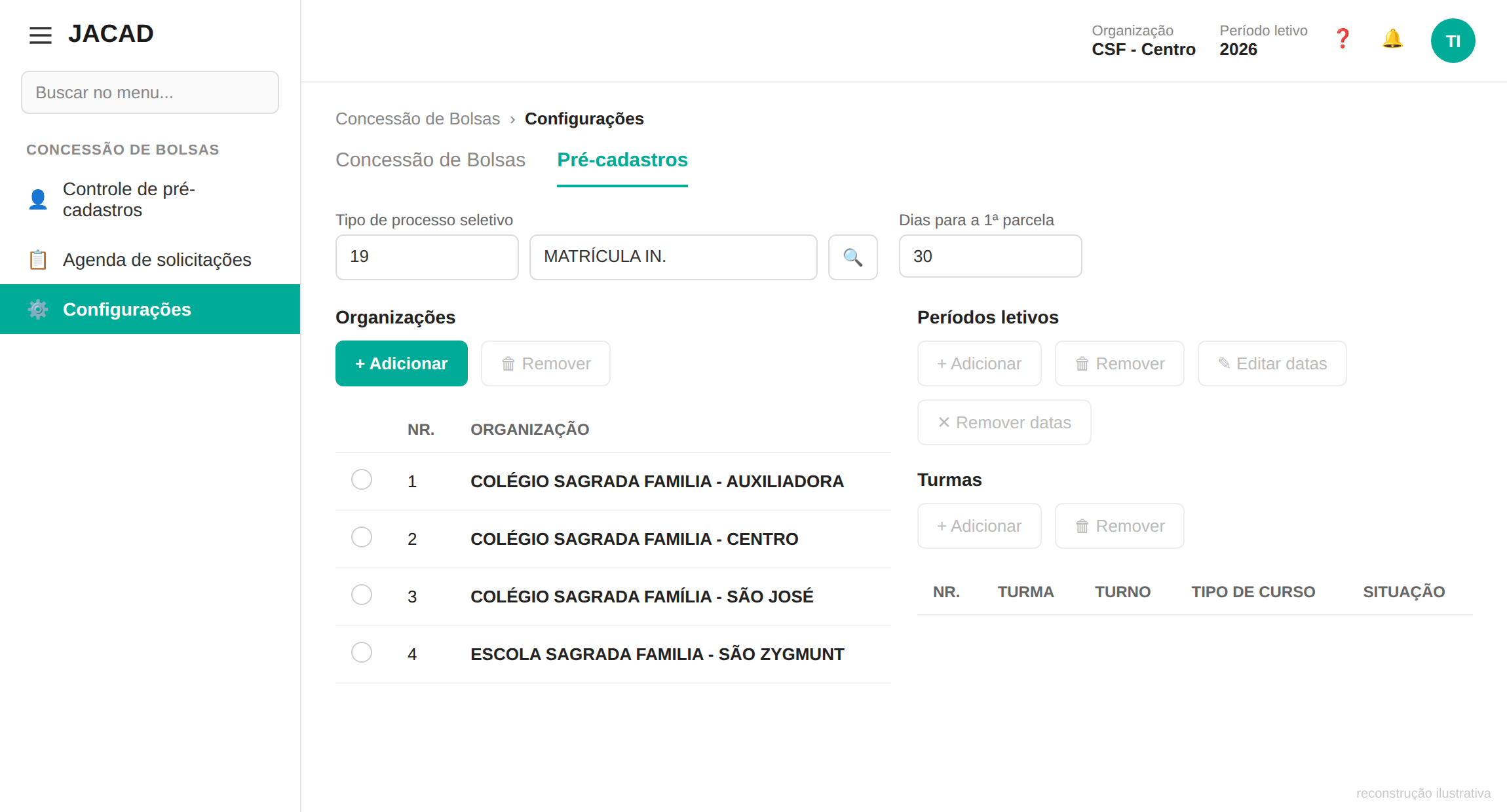
Task: Click the TI user avatar
Action: tap(1453, 41)
